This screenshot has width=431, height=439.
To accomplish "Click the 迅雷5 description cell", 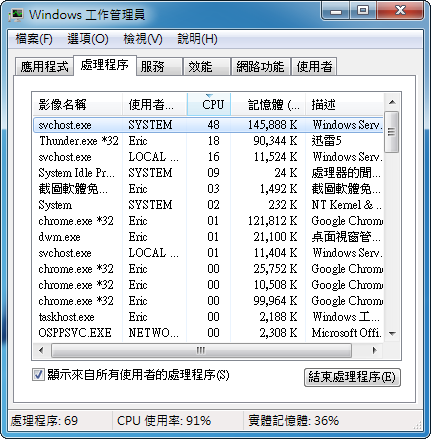I will pos(326,141).
